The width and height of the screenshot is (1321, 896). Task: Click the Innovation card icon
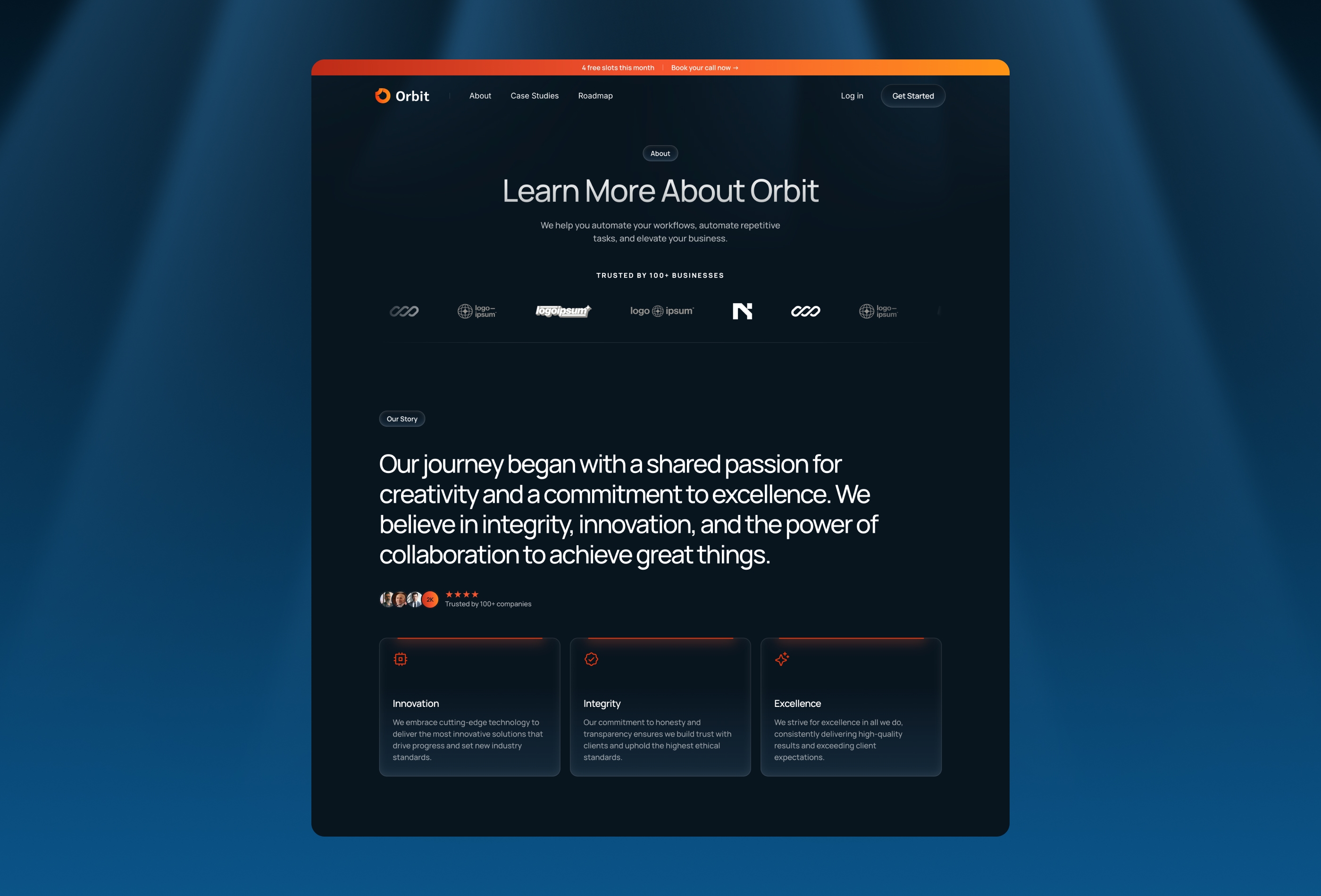point(400,659)
